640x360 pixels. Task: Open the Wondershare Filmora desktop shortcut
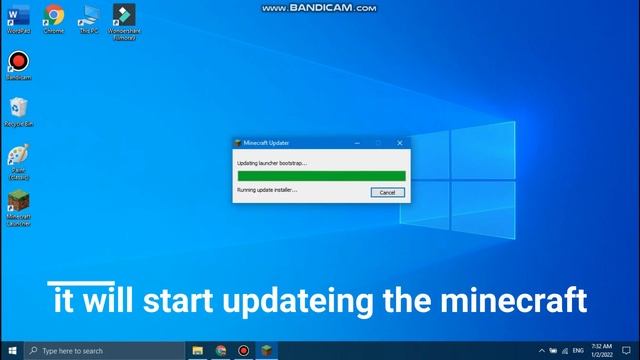[124, 22]
